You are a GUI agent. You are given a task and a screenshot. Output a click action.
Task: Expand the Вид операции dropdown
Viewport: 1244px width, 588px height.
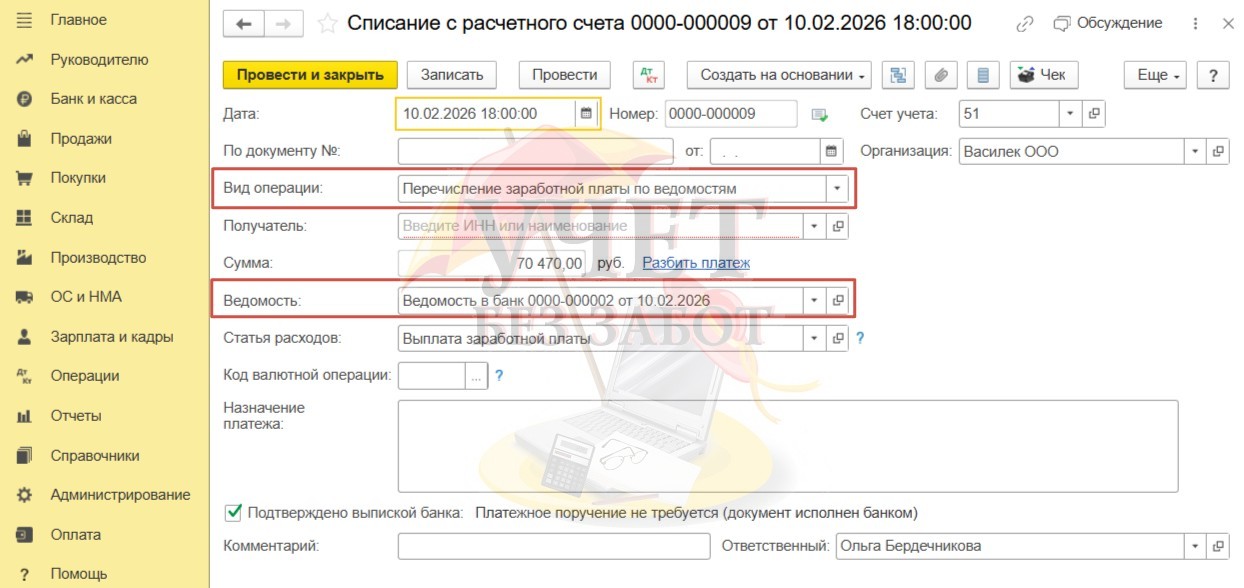tap(836, 188)
